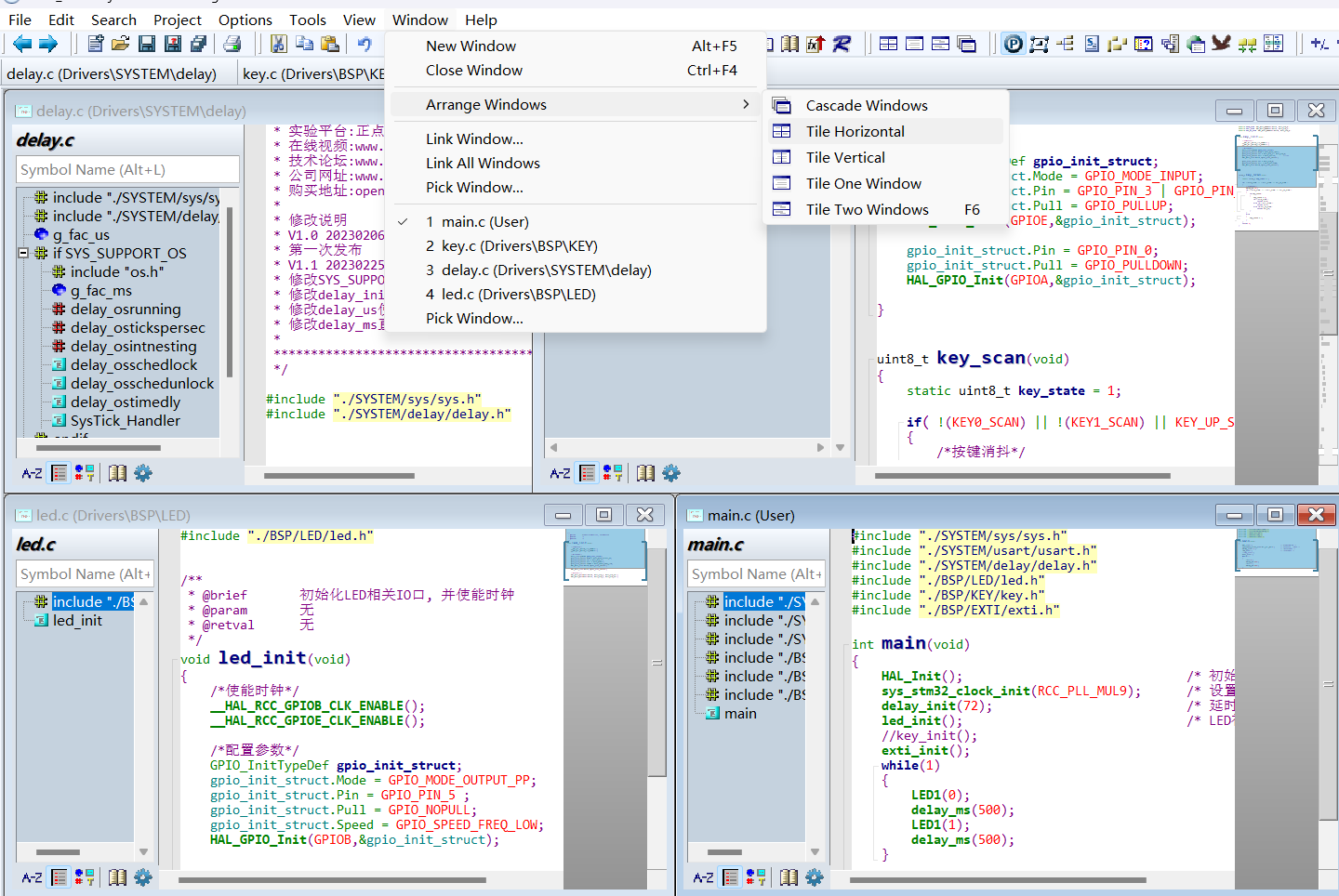Click the scissors Cut icon
The width and height of the screenshot is (1339, 896).
coord(278,43)
